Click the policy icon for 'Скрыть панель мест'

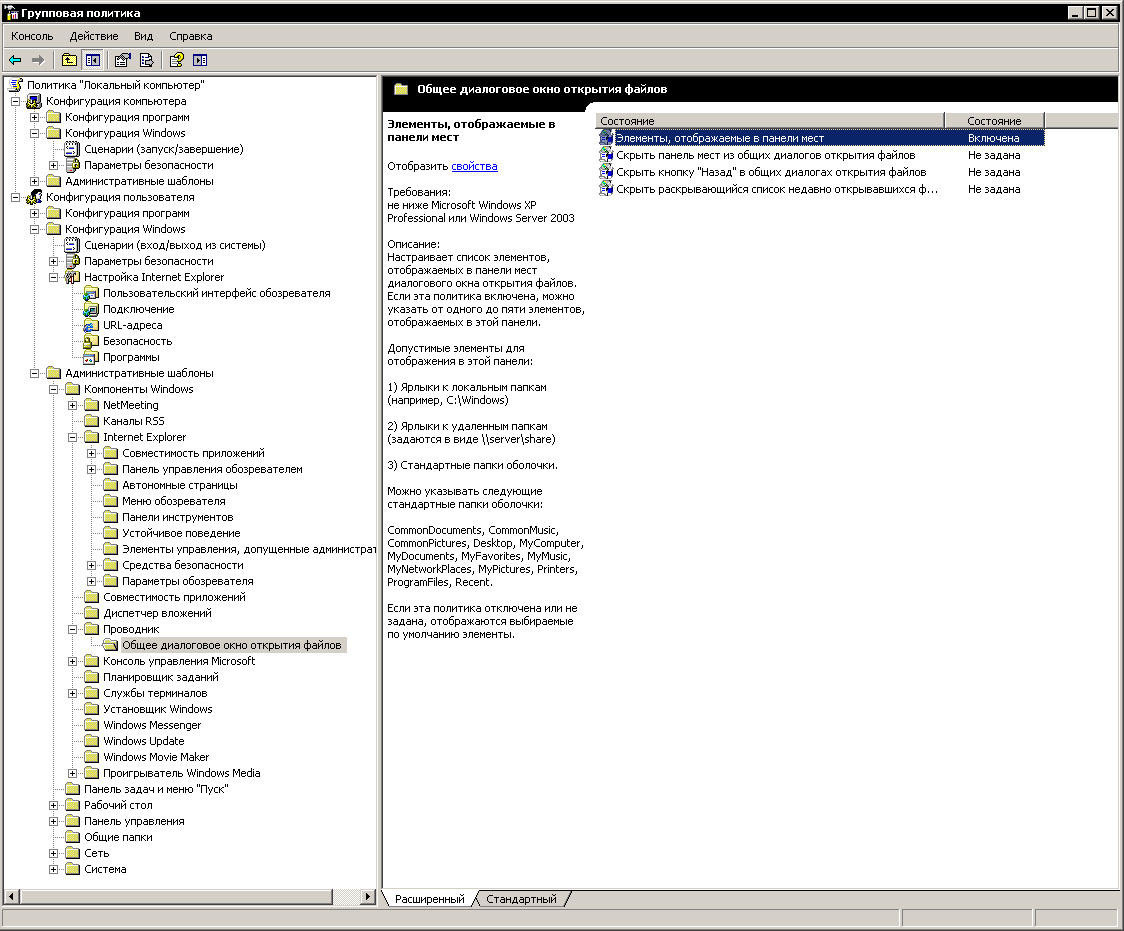[x=605, y=156]
